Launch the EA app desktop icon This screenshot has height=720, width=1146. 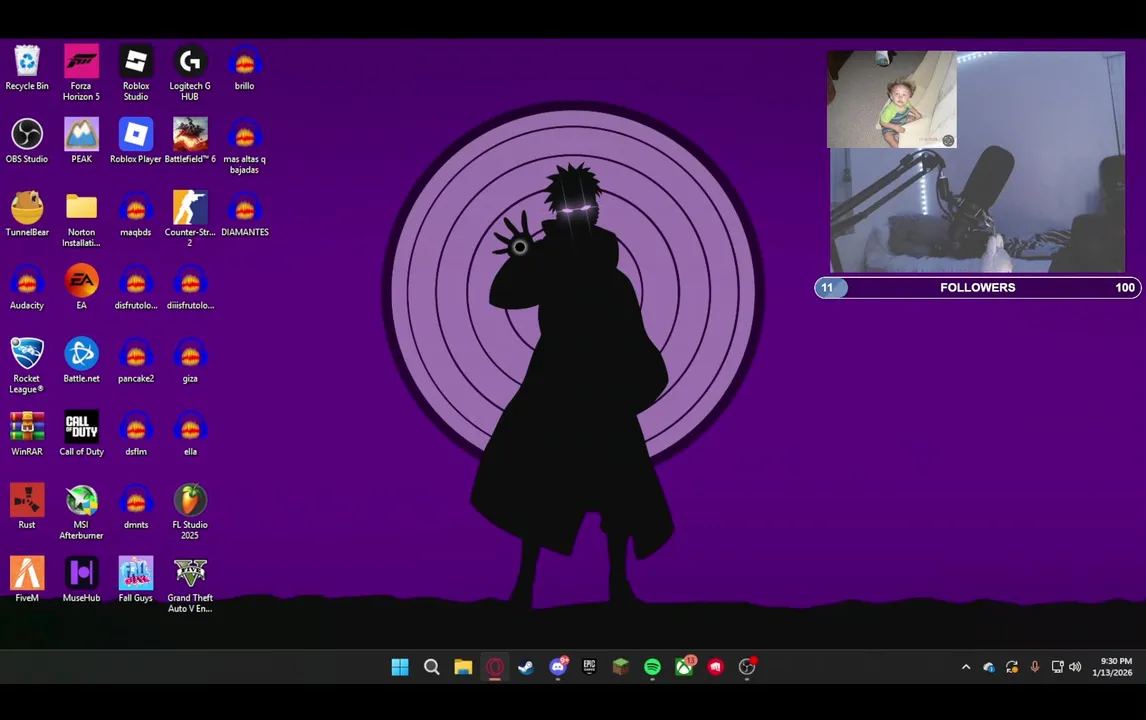pos(81,287)
